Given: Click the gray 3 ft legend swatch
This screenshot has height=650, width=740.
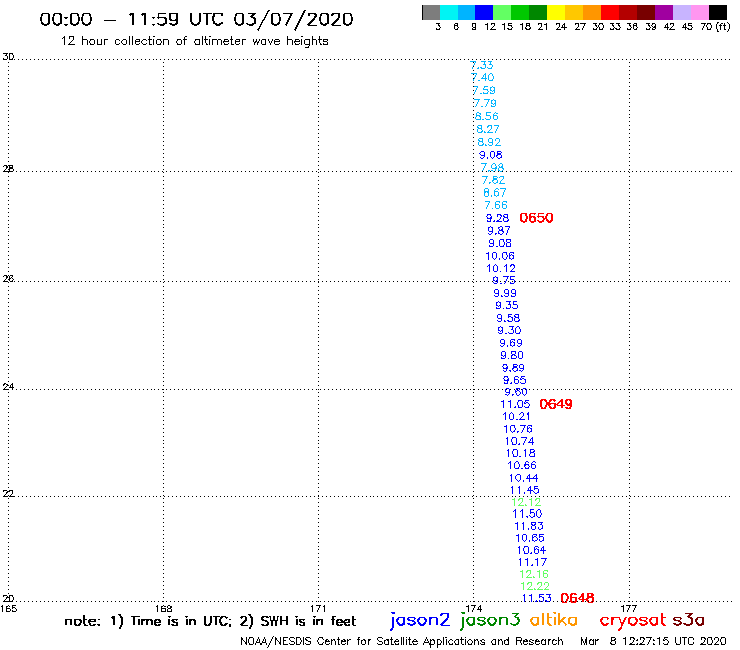Looking at the screenshot, I should (431, 12).
